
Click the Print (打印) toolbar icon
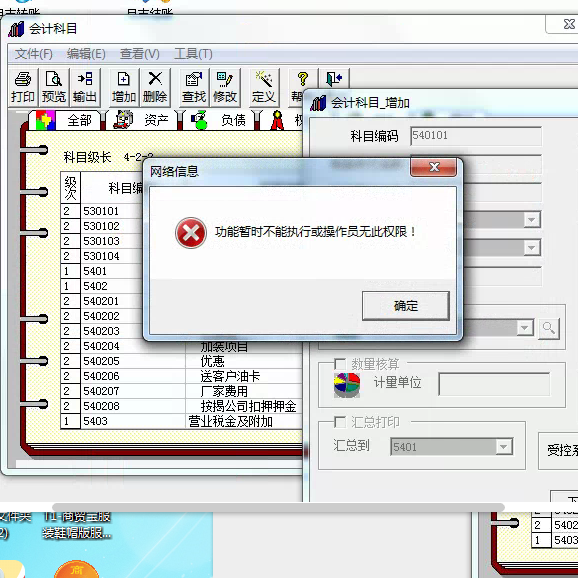23,87
